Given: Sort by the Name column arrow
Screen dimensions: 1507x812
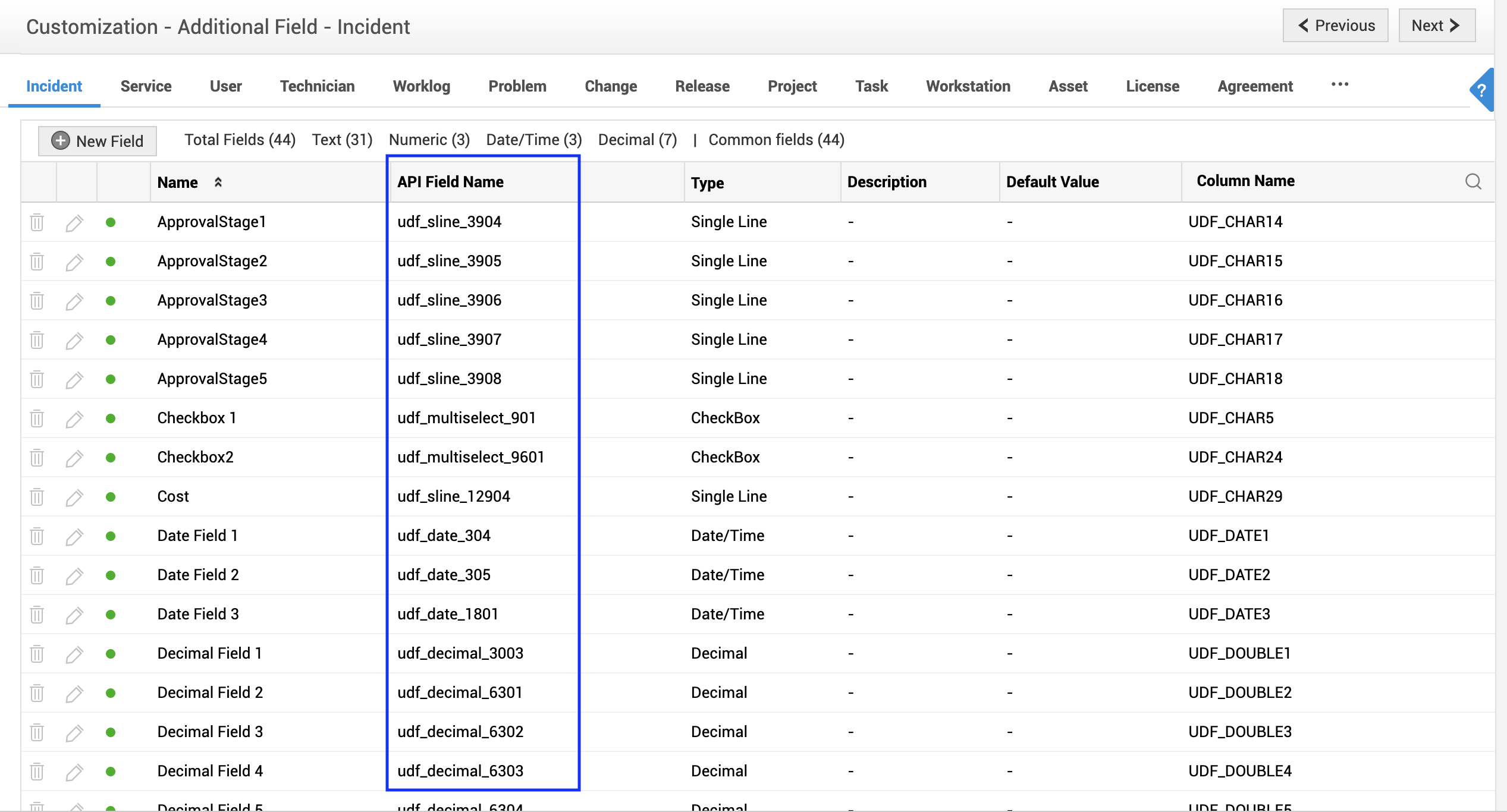Looking at the screenshot, I should tap(218, 182).
